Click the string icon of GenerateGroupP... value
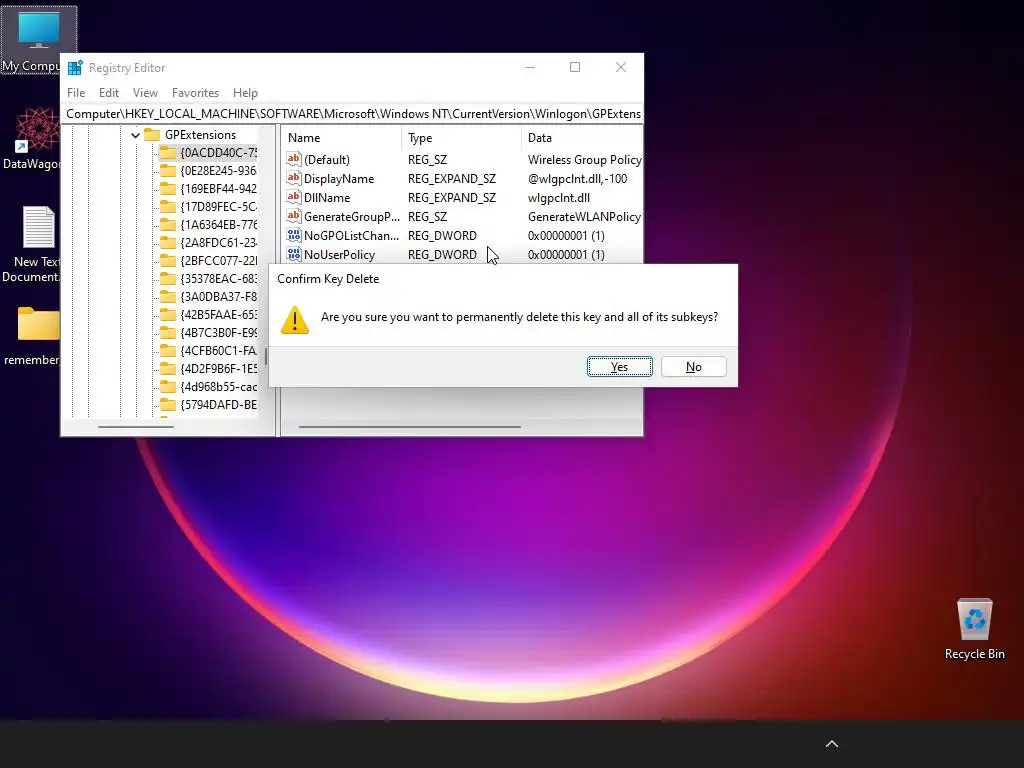 [x=294, y=216]
